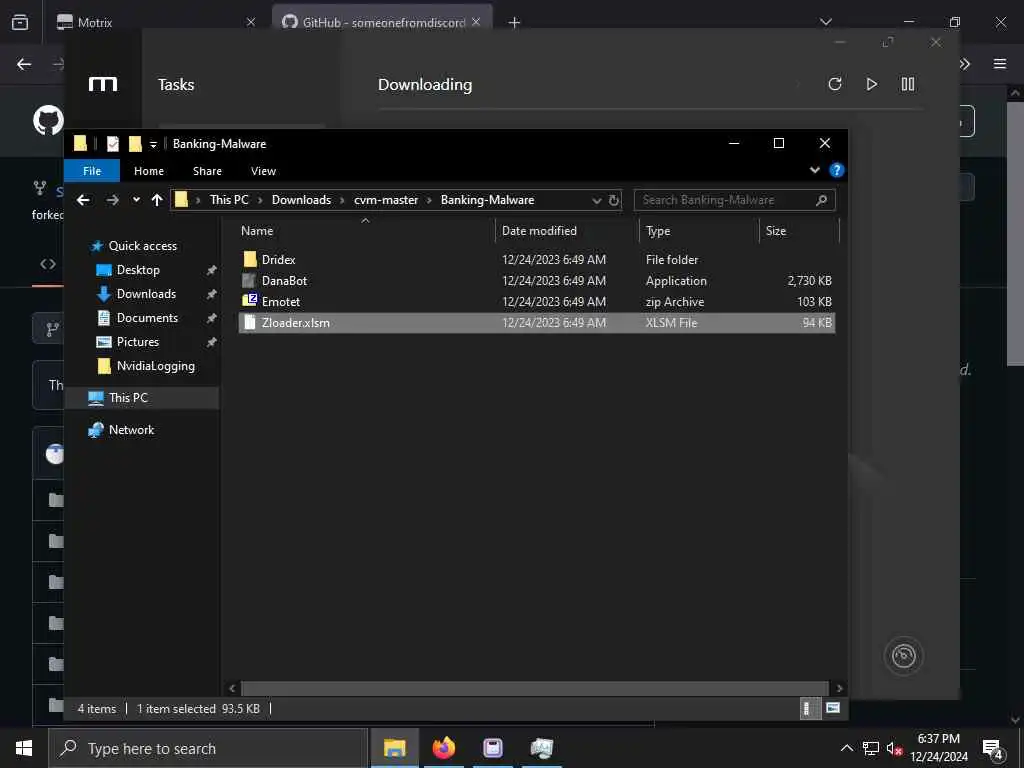This screenshot has width=1024, height=768.
Task: Click the Motrix browser tab
Action: point(153,22)
